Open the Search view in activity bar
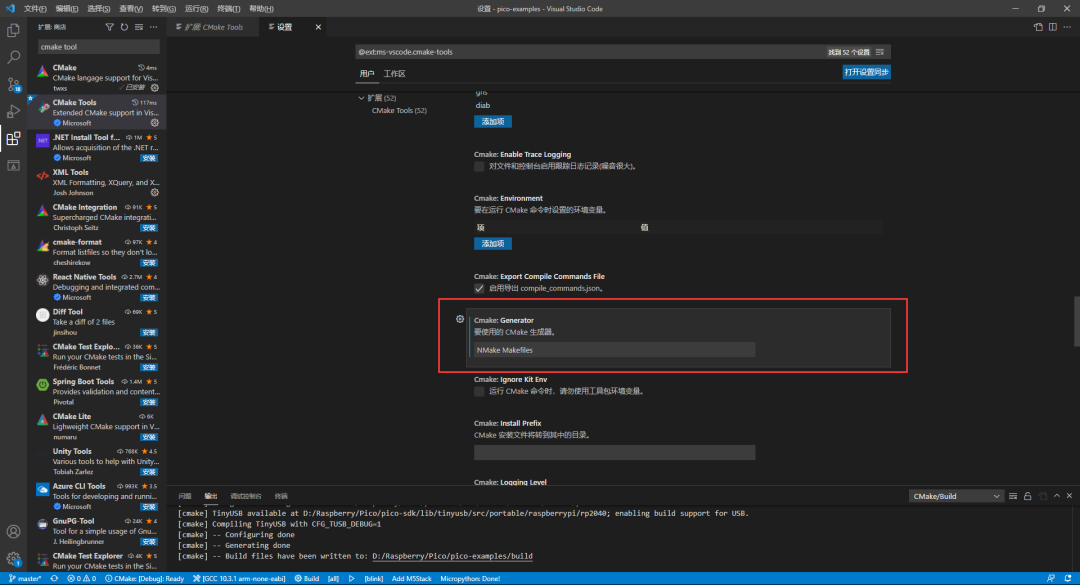This screenshot has width=1080, height=585. point(14,58)
